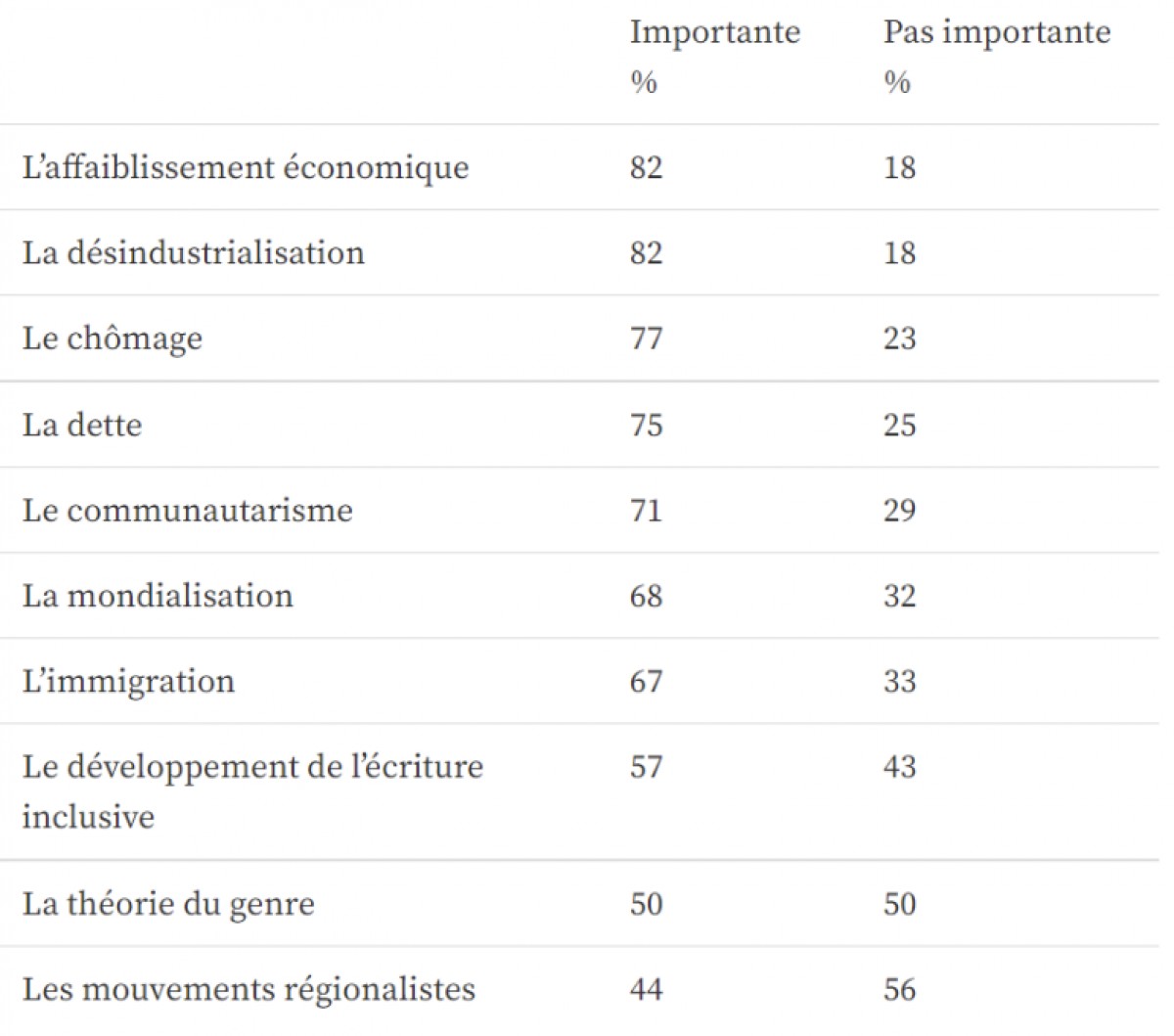Select the value 56 for mouvements régionalistes
Screen dimensions: 1174x1036
[x=900, y=990]
